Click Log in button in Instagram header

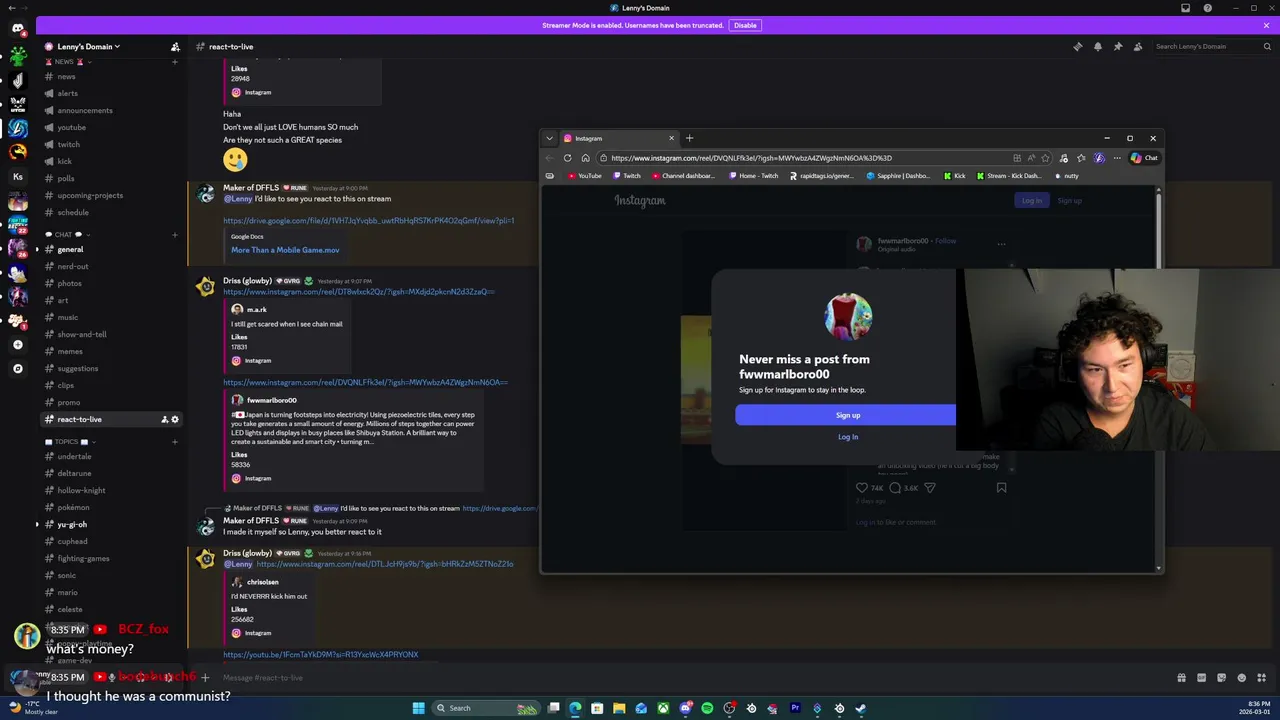click(1031, 201)
